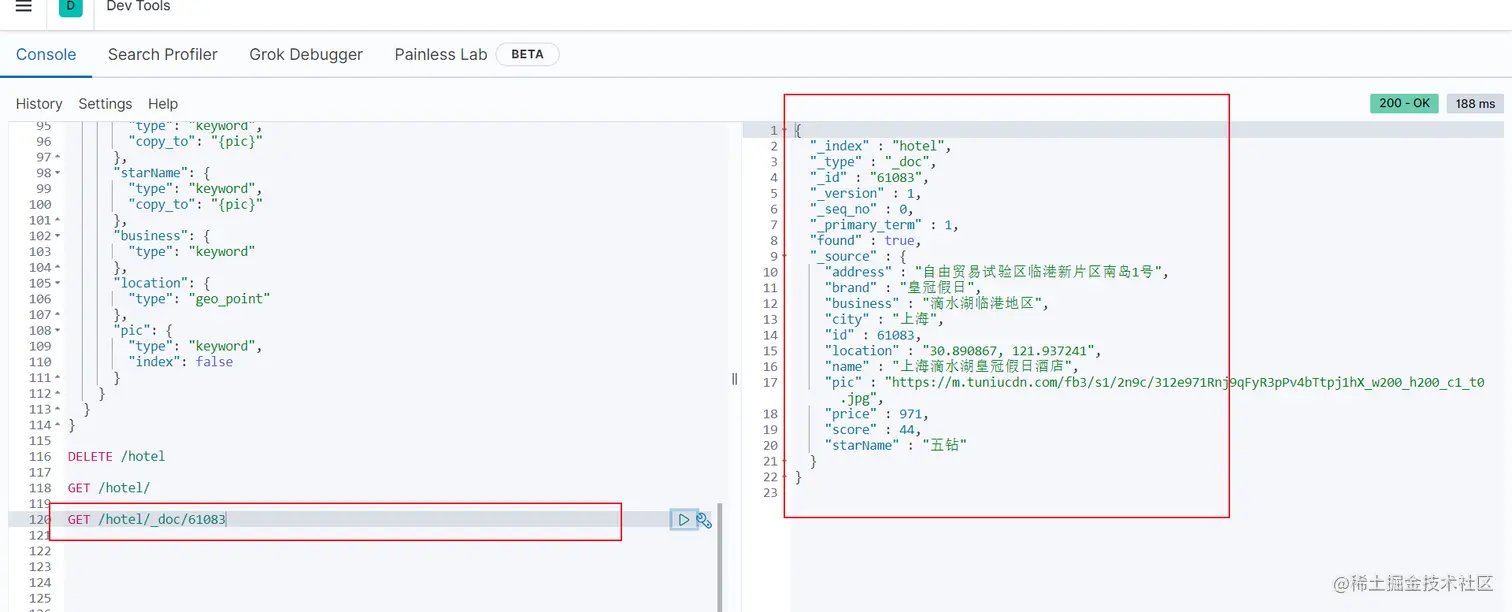This screenshot has width=1512, height=612.
Task: Click the "city" : "上海" line
Action: click(885, 319)
